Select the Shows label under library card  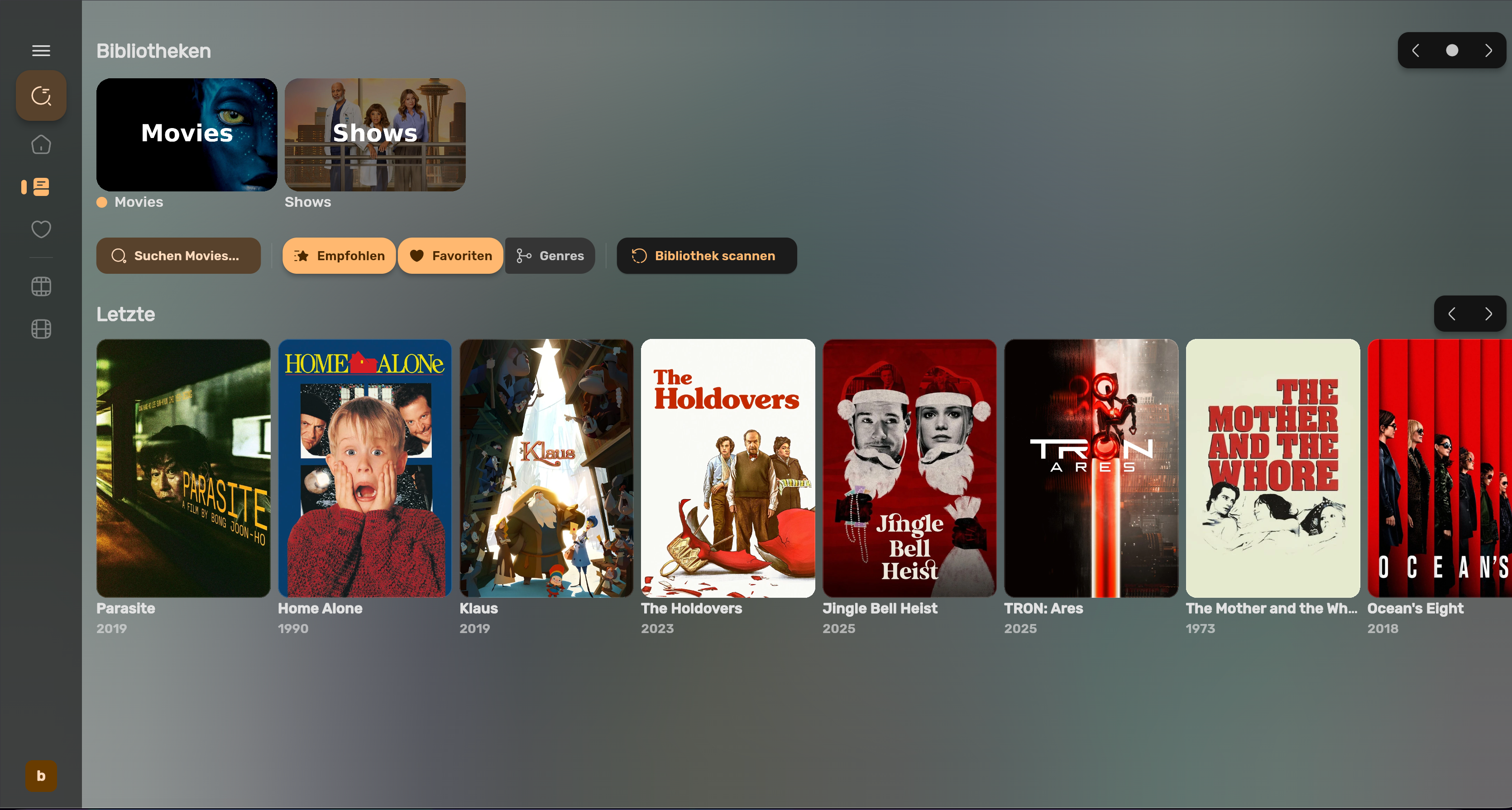(x=307, y=202)
